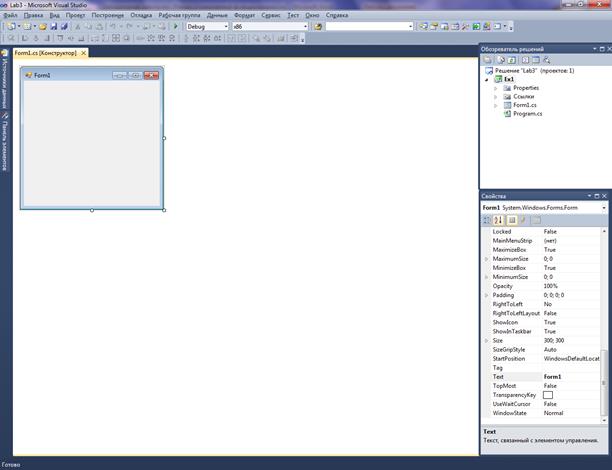612x470 pixels.
Task: Open the Form1 object selector dropdown in Properties
Action: [604, 208]
